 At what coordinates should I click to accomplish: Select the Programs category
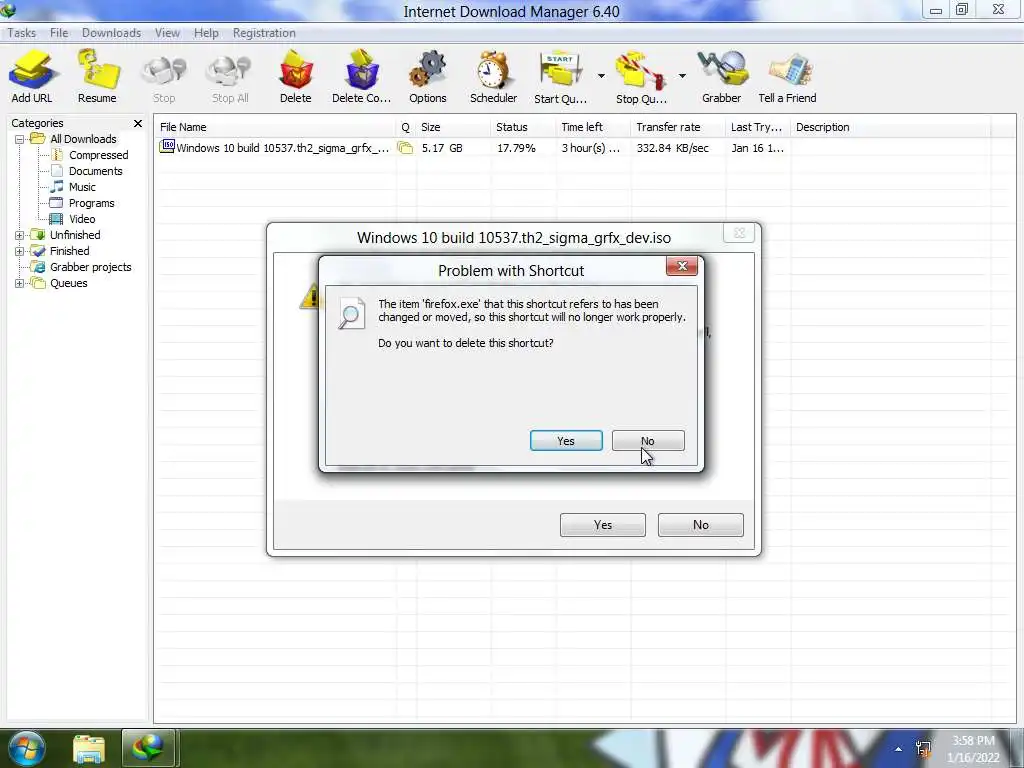click(91, 203)
